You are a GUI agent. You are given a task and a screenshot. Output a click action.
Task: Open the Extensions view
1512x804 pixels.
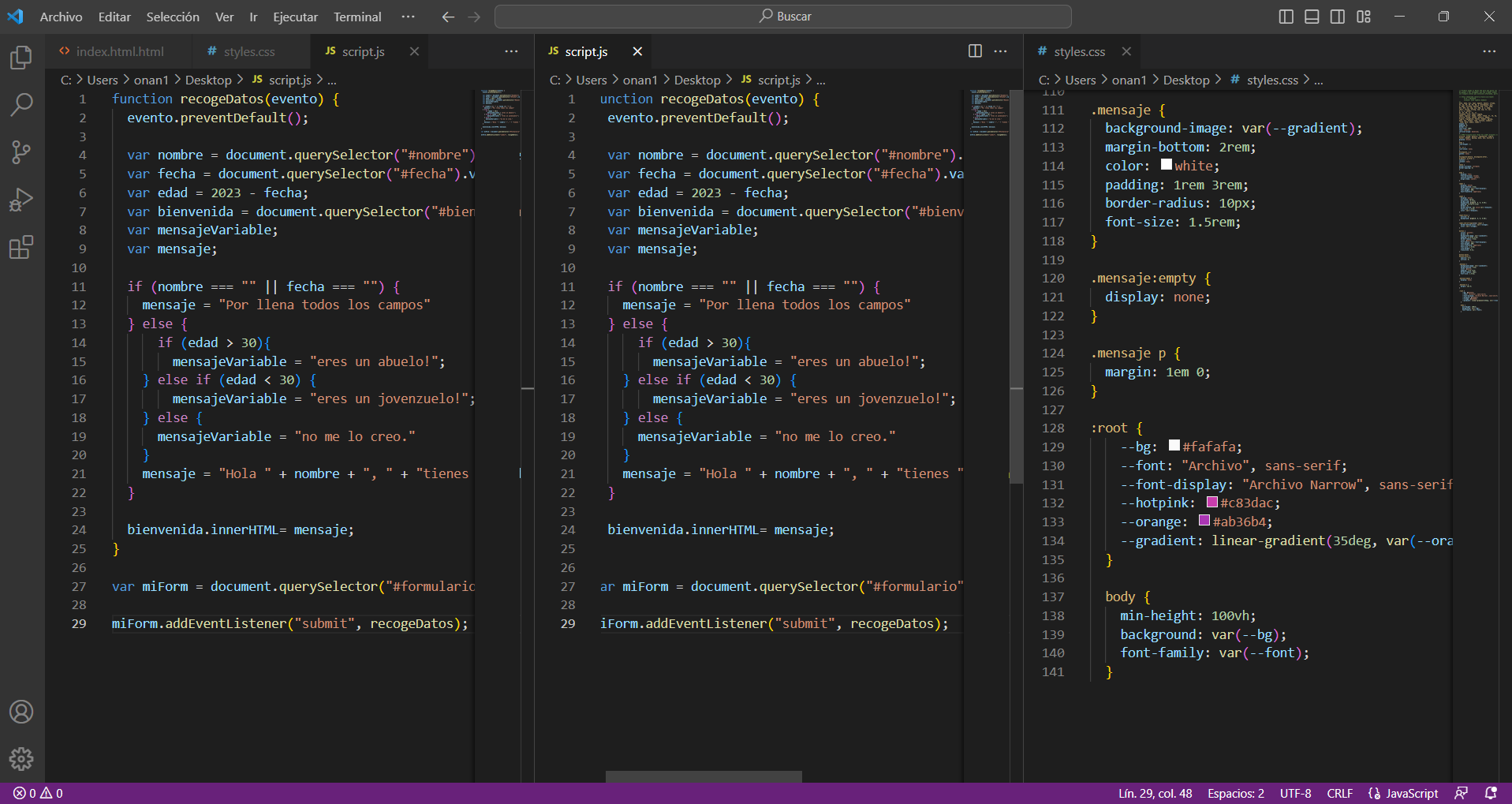(x=21, y=248)
